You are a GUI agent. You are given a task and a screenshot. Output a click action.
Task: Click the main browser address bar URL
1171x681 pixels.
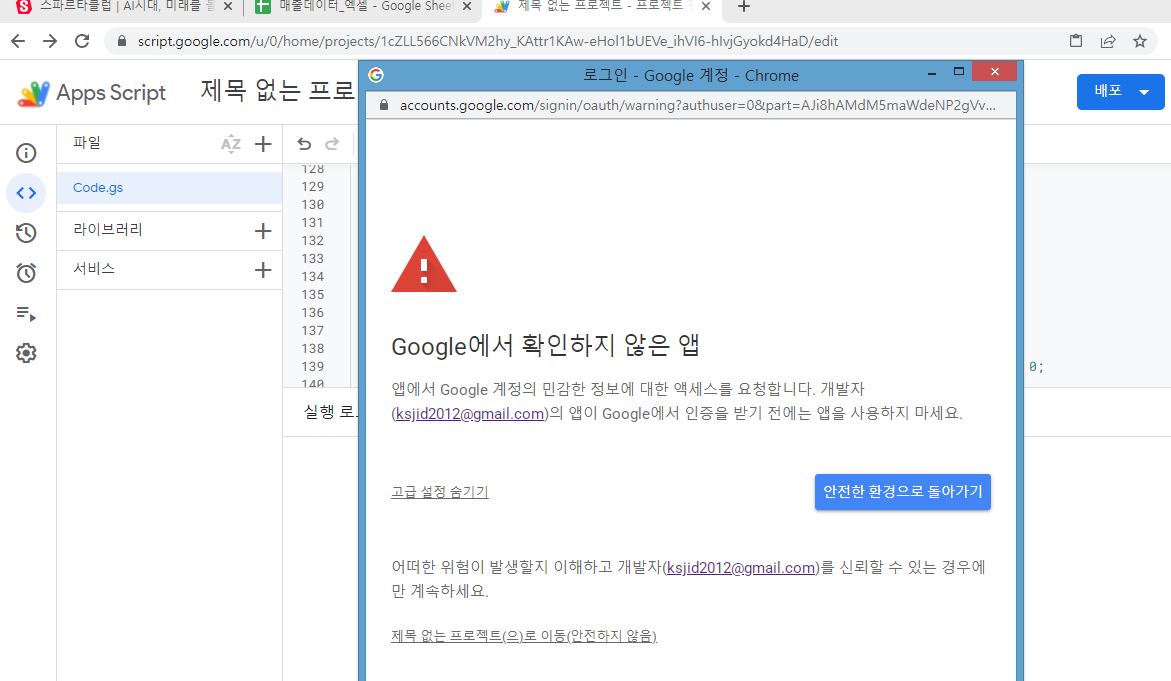point(488,41)
